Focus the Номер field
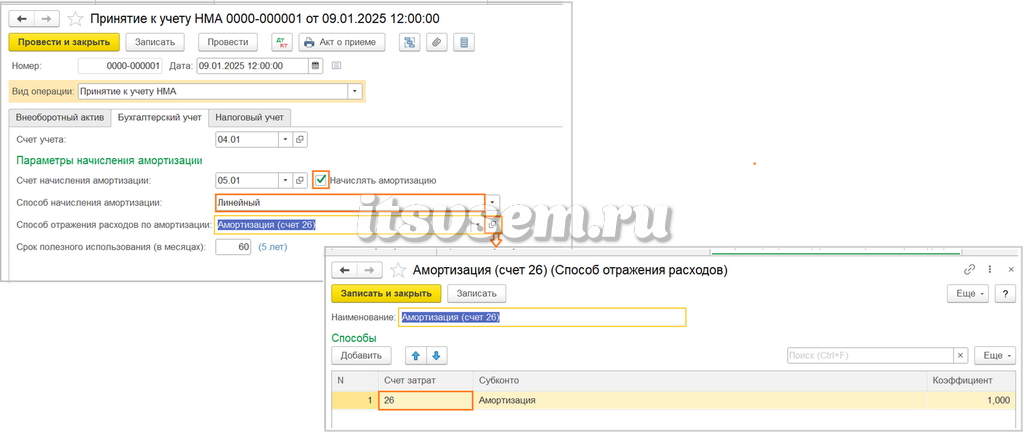 tap(120, 66)
